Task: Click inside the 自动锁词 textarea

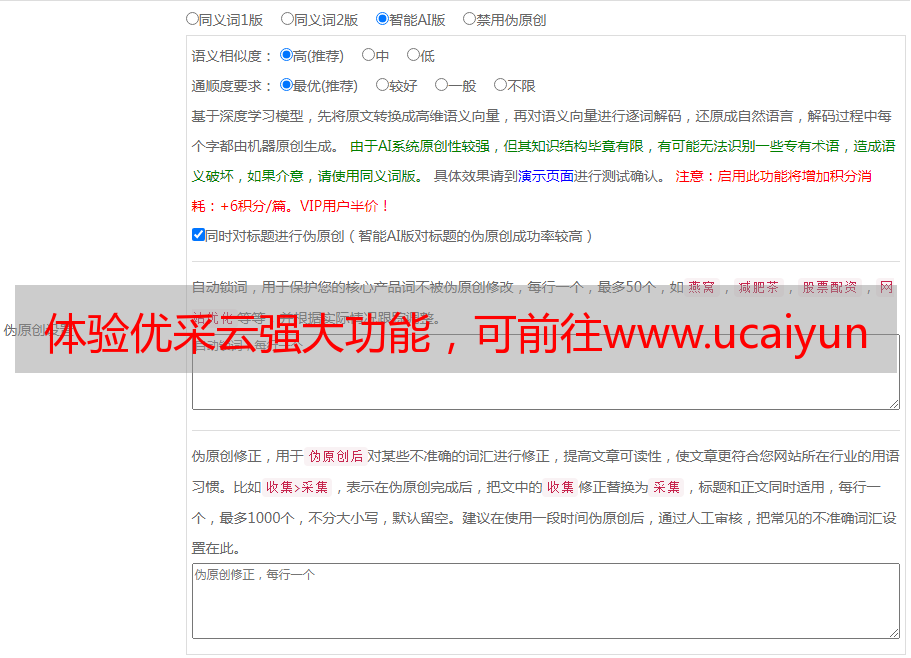Action: 546,372
